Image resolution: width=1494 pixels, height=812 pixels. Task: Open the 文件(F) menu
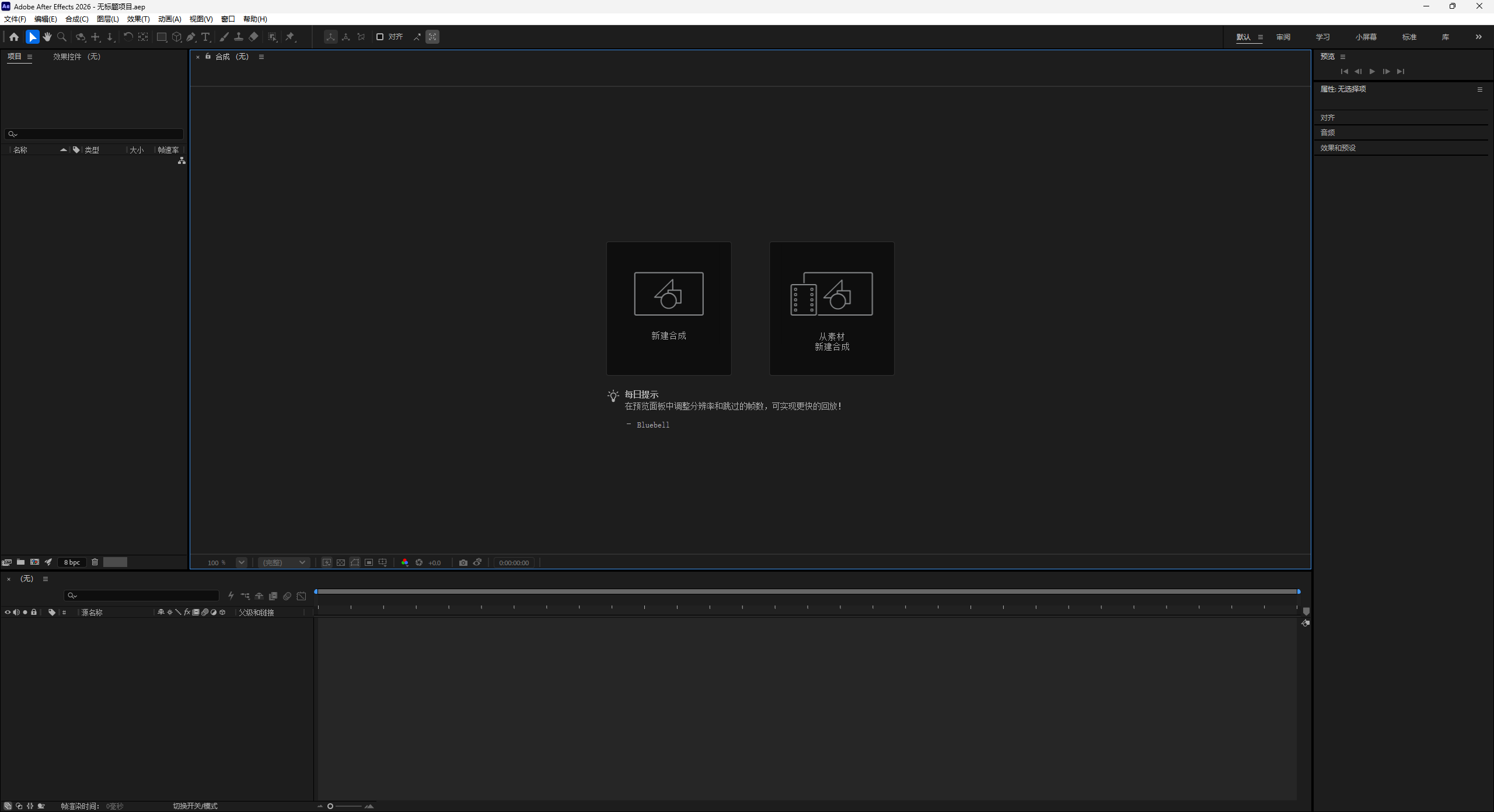(x=15, y=19)
